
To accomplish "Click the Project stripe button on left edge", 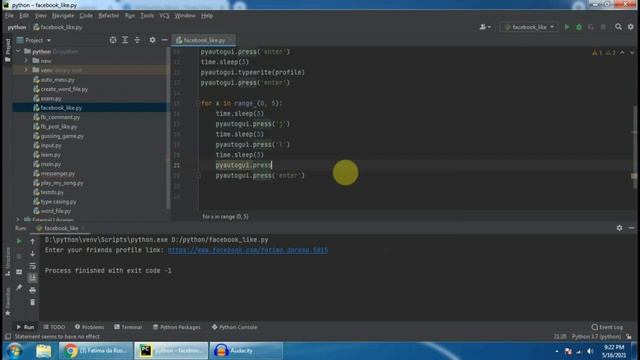I will (x=7, y=51).
